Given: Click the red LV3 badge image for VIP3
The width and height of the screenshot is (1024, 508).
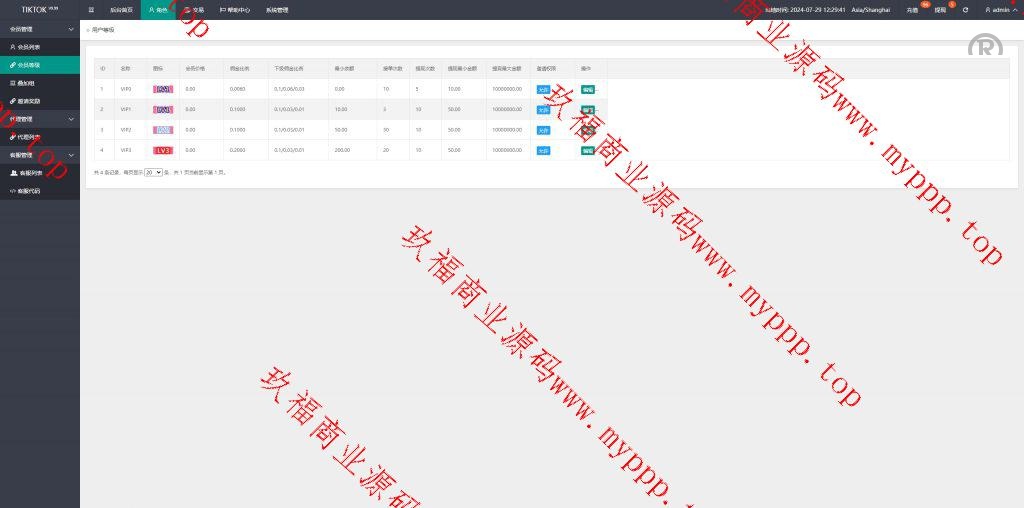Looking at the screenshot, I should coord(162,150).
